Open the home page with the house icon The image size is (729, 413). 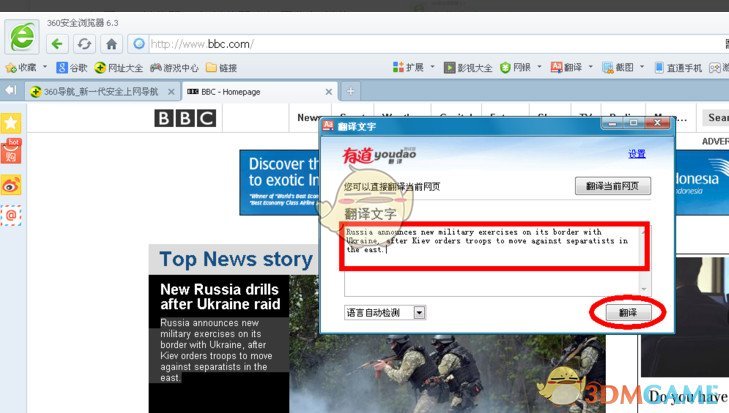point(111,44)
